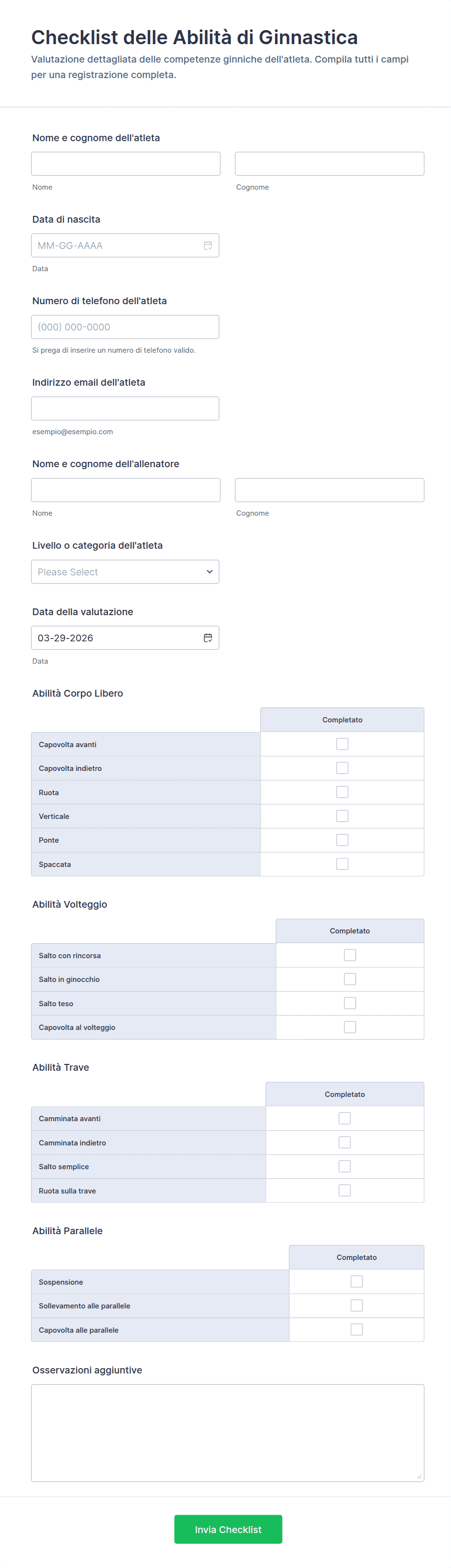
Task: Check Salto con rincorsa checkbox
Action: (350, 955)
